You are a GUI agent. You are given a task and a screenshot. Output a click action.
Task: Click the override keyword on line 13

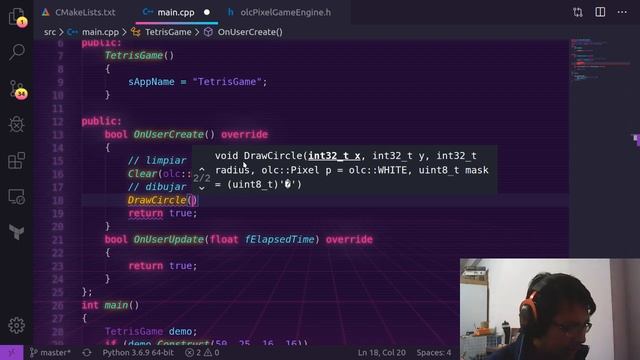tap(244, 134)
